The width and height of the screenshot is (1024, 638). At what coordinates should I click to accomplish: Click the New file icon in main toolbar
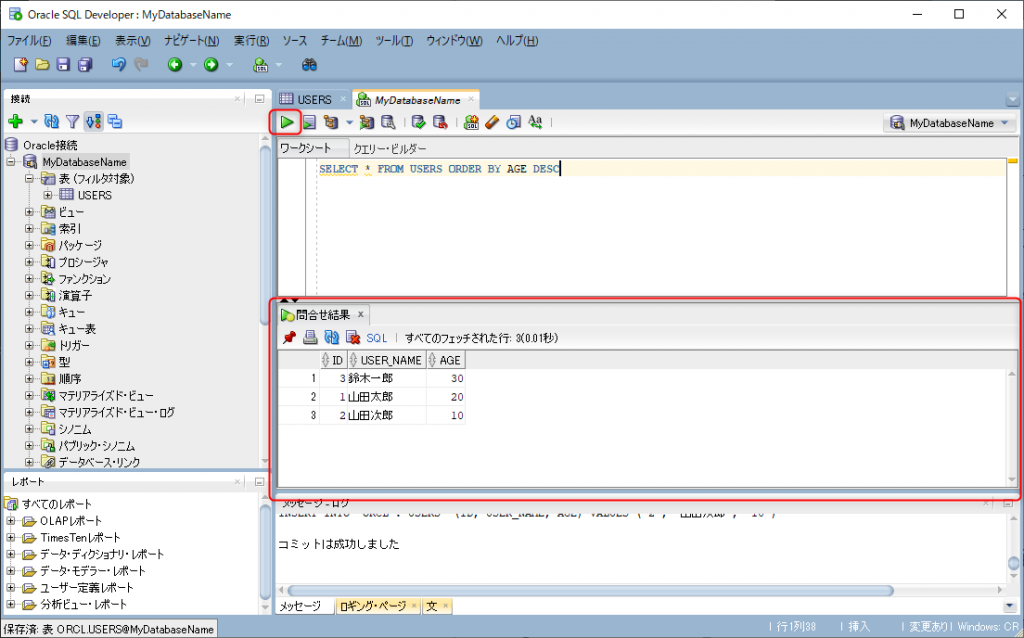click(x=20, y=65)
